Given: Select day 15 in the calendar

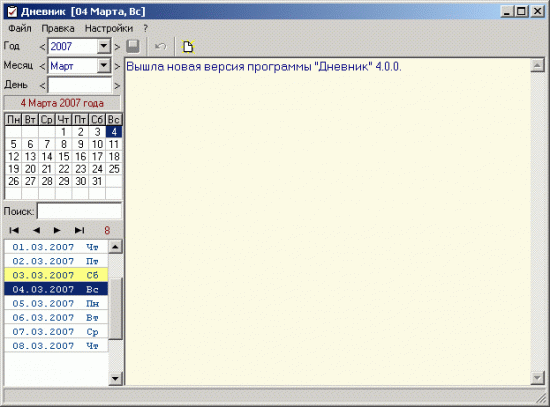Looking at the screenshot, I should pyautogui.click(x=64, y=156).
